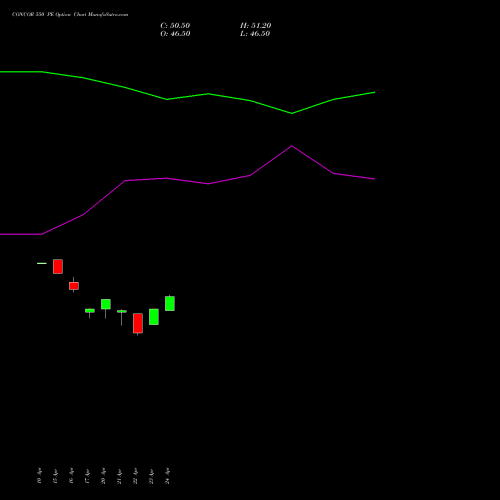Screen dimensions: 500x500
Task: Select the thin green candlestick for 17 Apr
Action: (x=90, y=311)
